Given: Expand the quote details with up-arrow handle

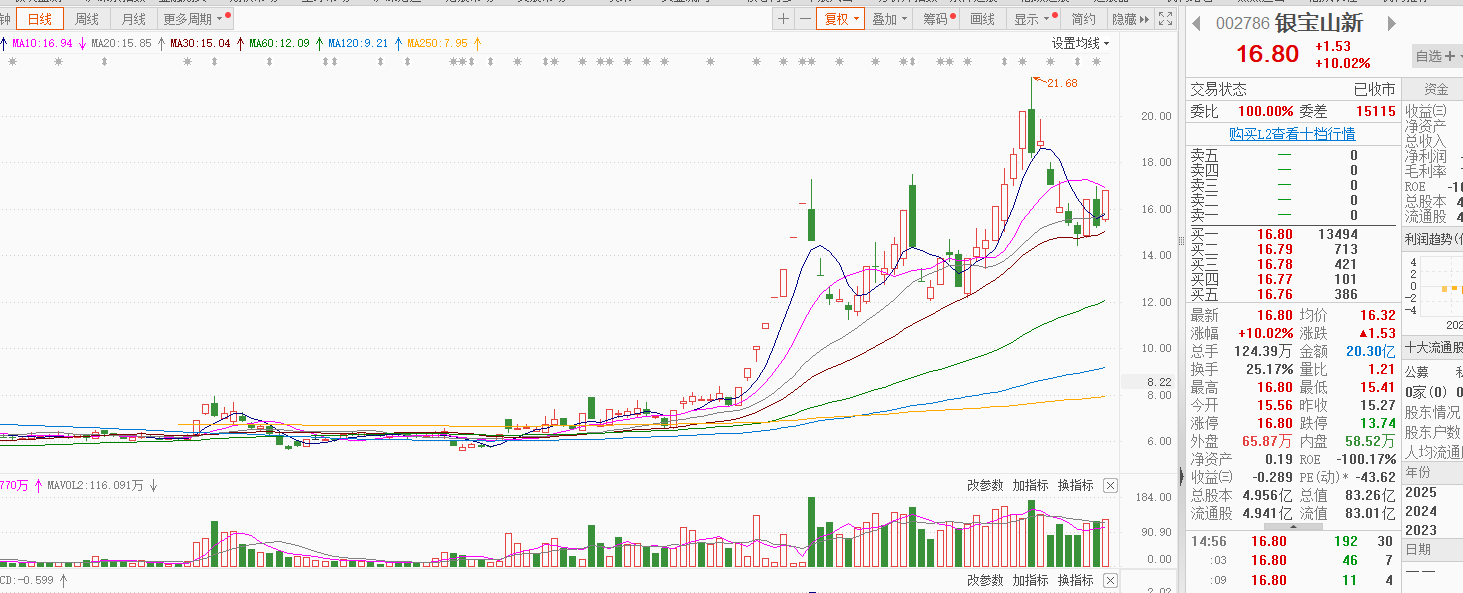Looking at the screenshot, I should pyautogui.click(x=1292, y=526).
